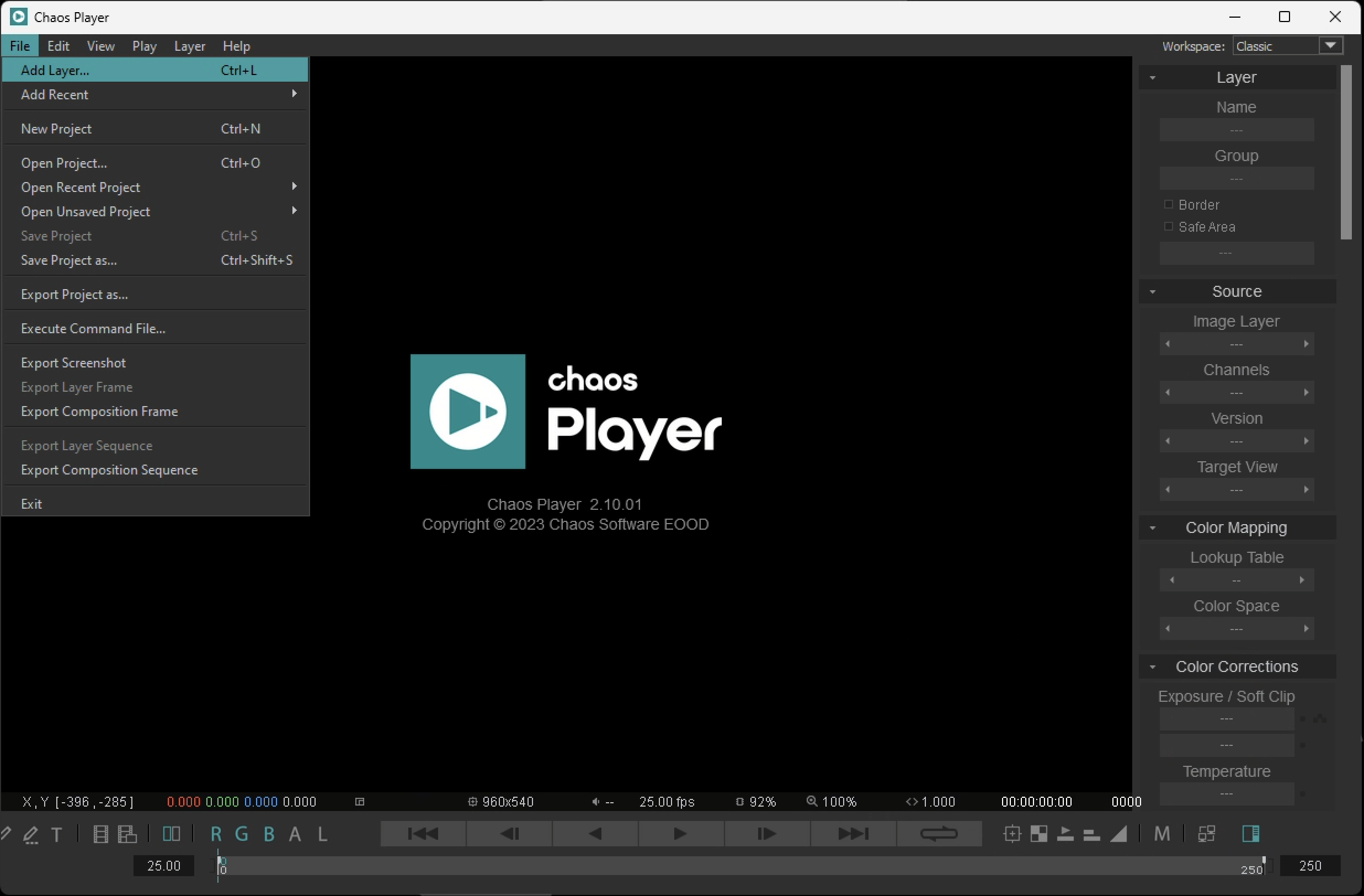The image size is (1364, 896).
Task: Click the crosshair target icon in toolbar
Action: click(1012, 834)
